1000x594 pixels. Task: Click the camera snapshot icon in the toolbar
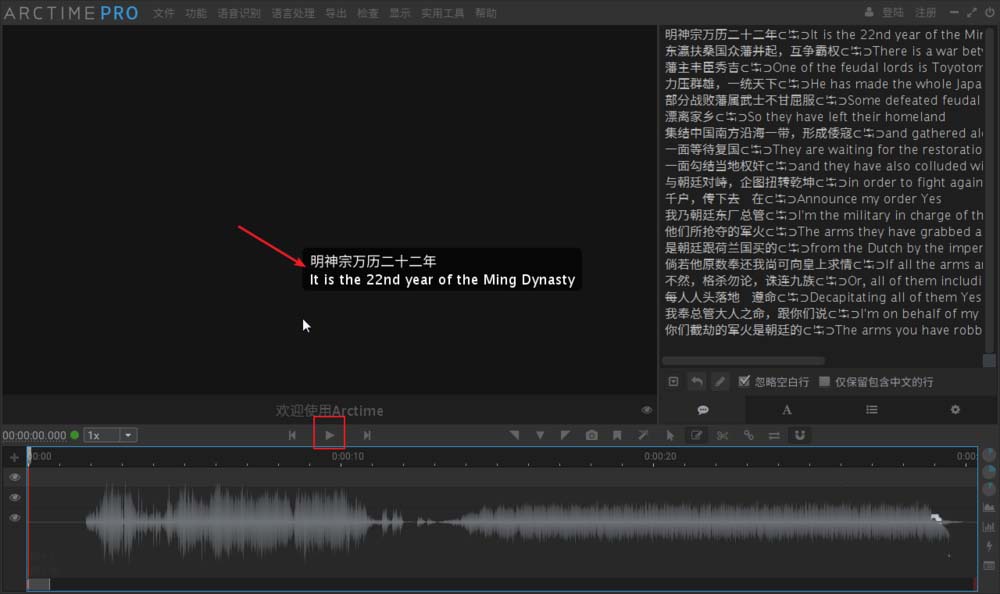(591, 435)
